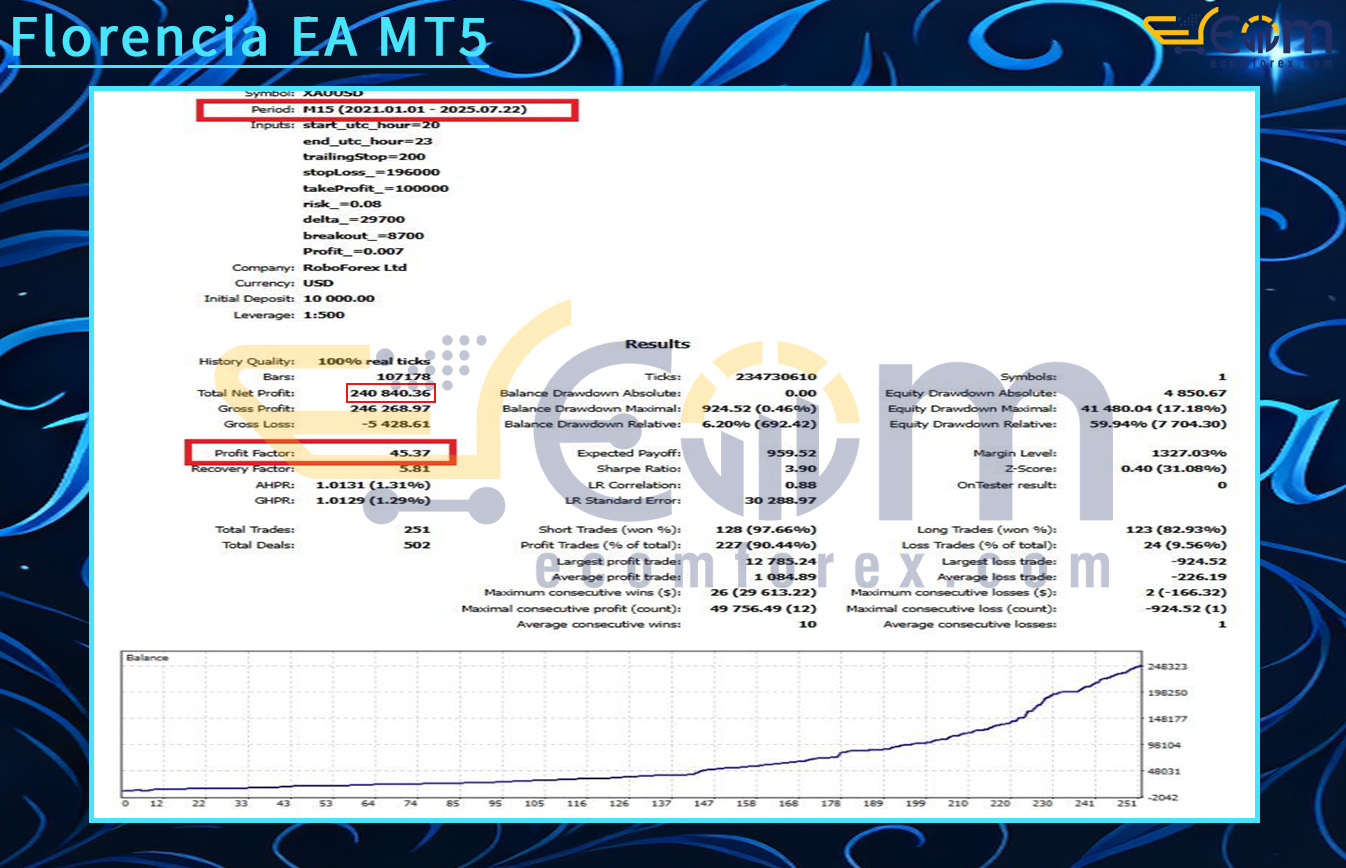Click the start_utc_hour=20 input line
1346x868 pixels.
click(371, 125)
